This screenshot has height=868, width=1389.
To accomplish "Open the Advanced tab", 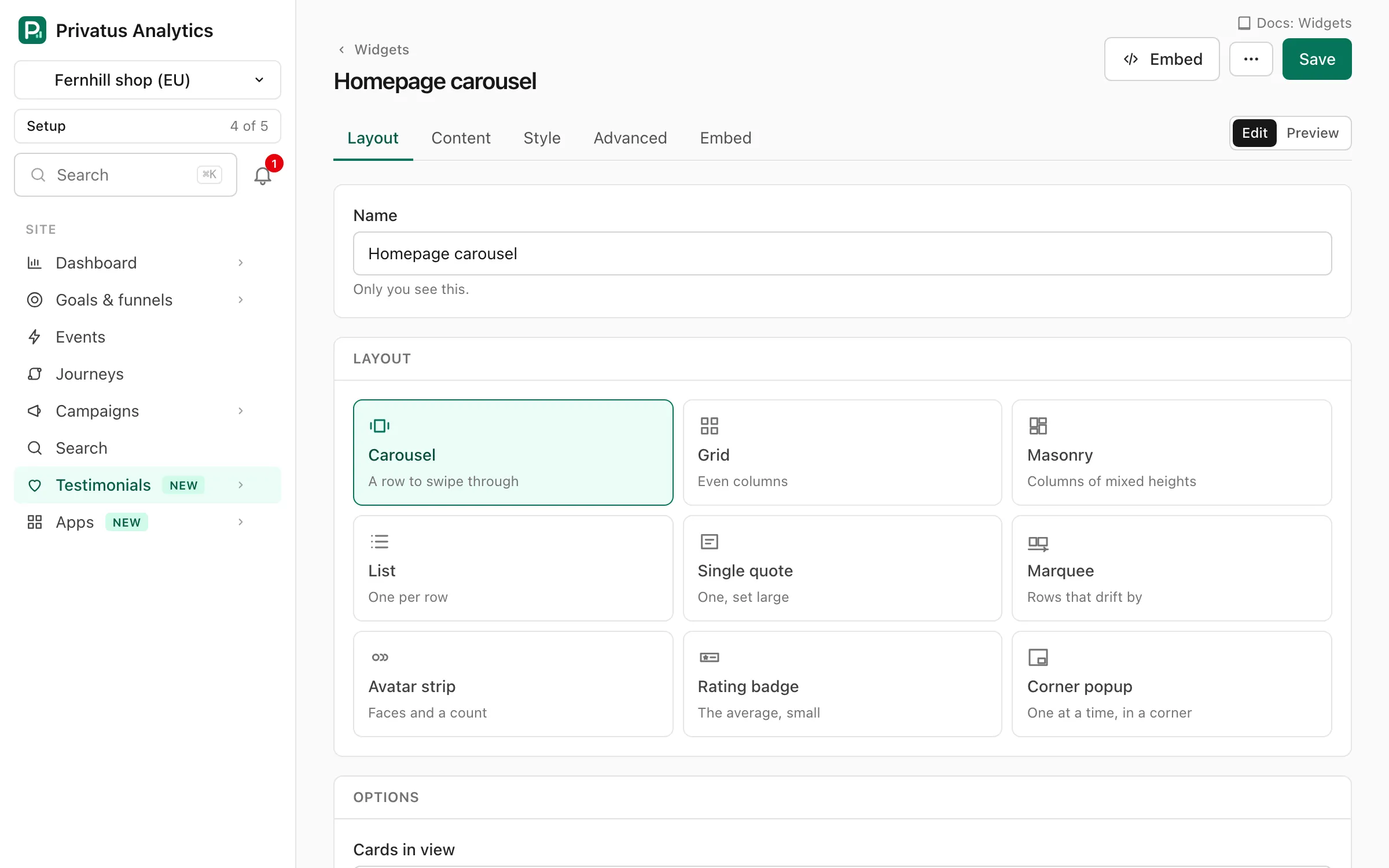I will (x=630, y=138).
